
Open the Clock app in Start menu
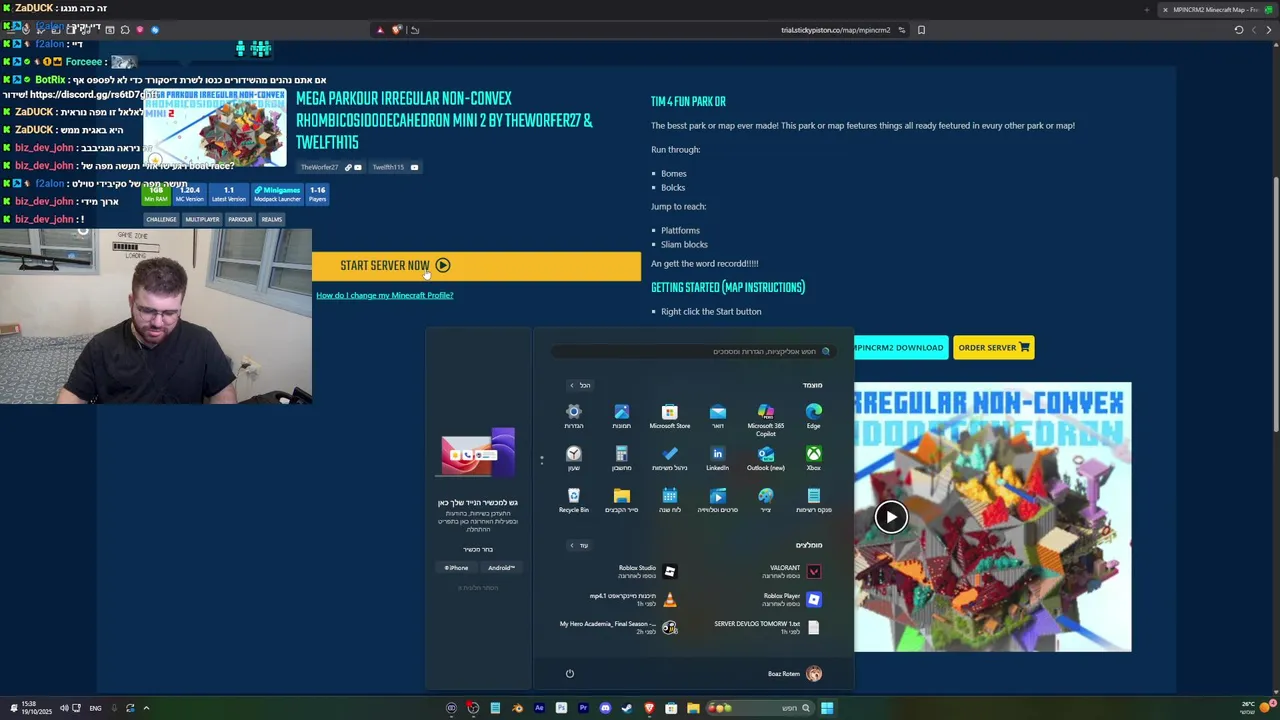pos(574,459)
